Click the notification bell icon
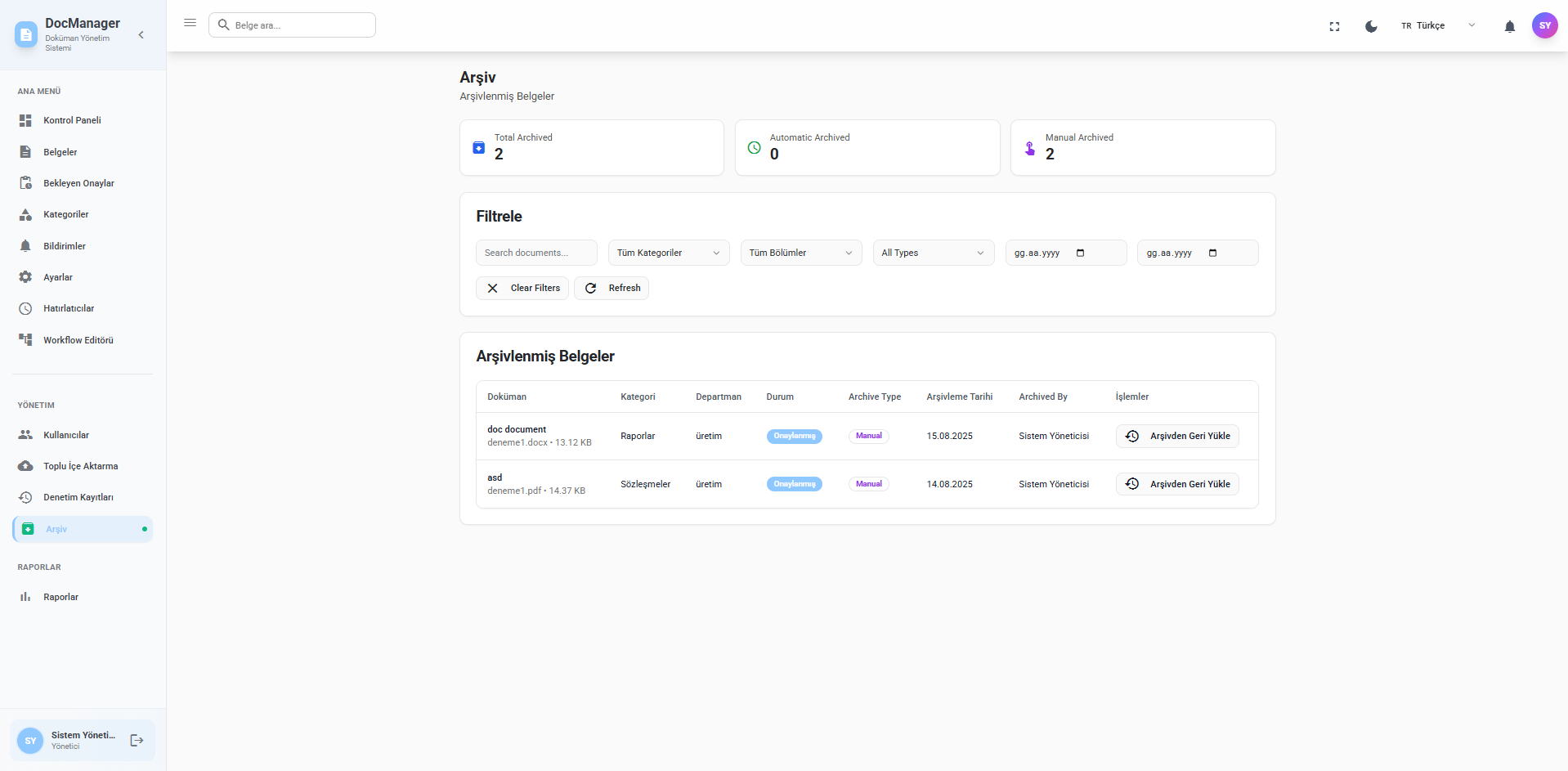Image resolution: width=1568 pixels, height=771 pixels. coord(1509,26)
